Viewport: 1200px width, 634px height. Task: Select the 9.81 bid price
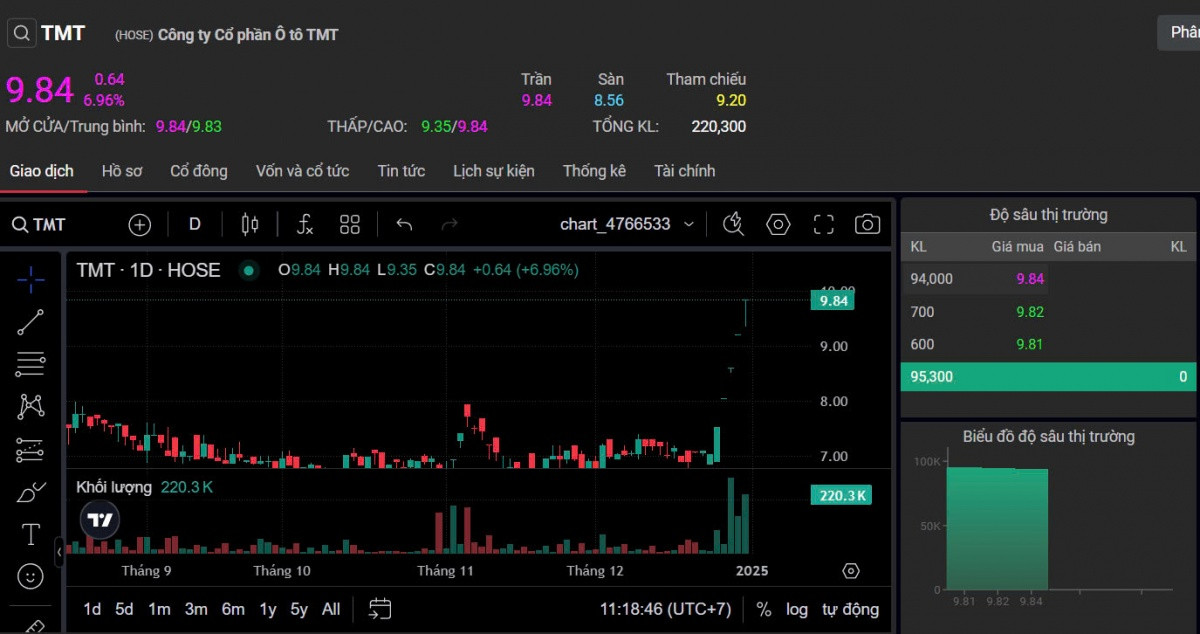[x=1030, y=345]
